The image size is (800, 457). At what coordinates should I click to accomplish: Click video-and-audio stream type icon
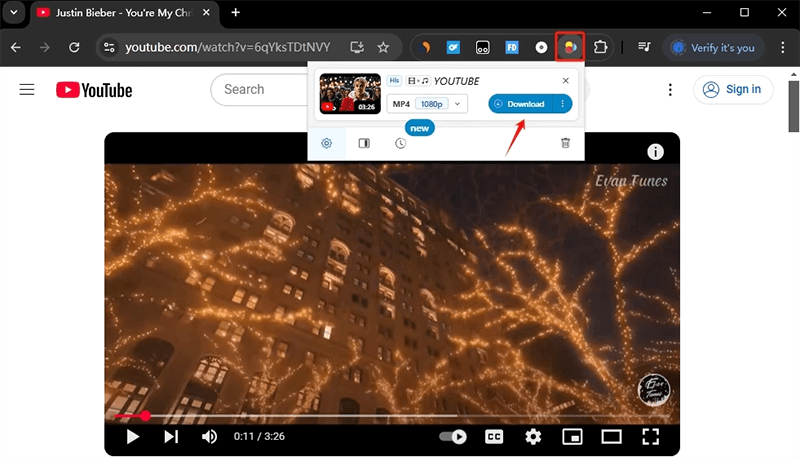click(x=418, y=81)
